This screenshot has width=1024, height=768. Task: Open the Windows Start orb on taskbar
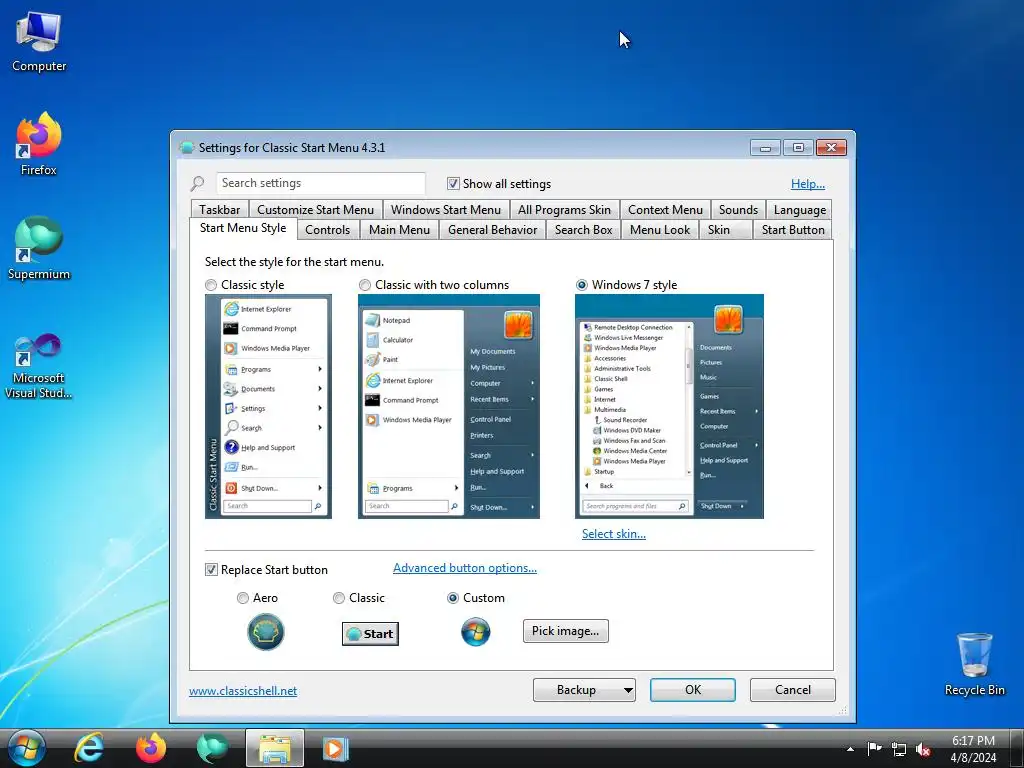26,748
